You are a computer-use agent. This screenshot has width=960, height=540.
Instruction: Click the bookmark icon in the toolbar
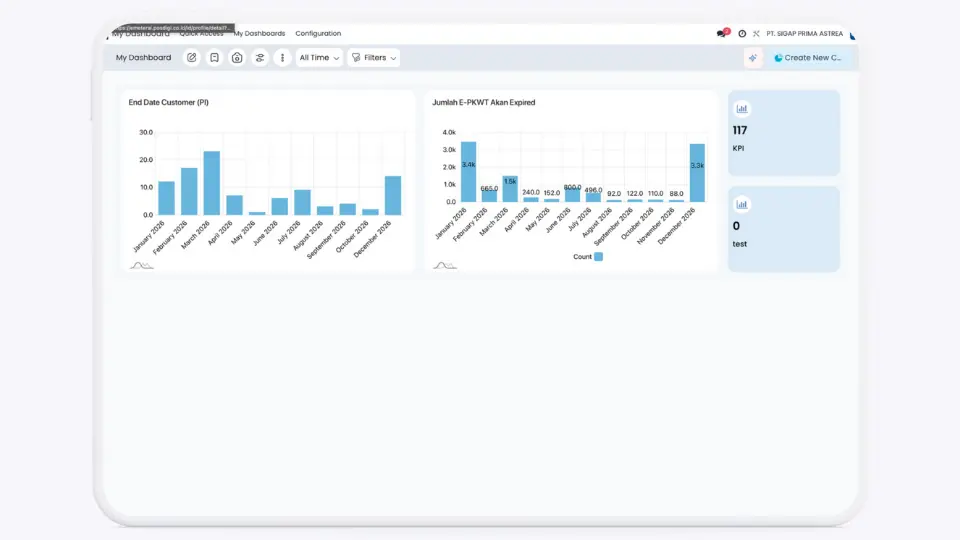point(214,58)
